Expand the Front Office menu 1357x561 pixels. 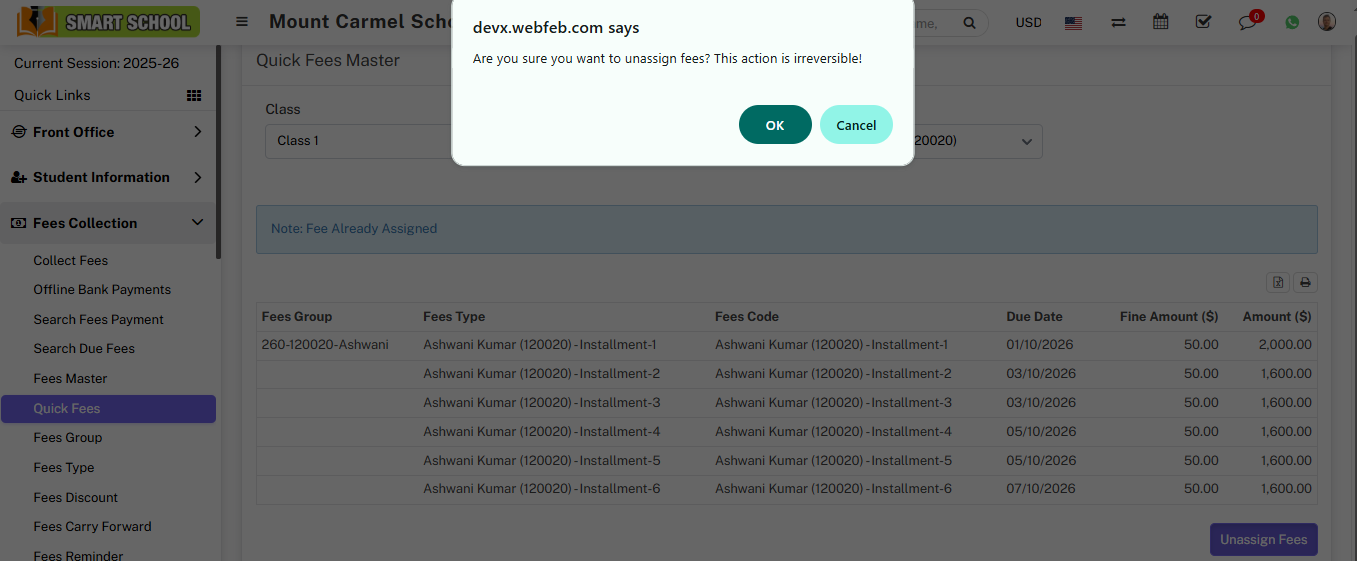point(108,132)
